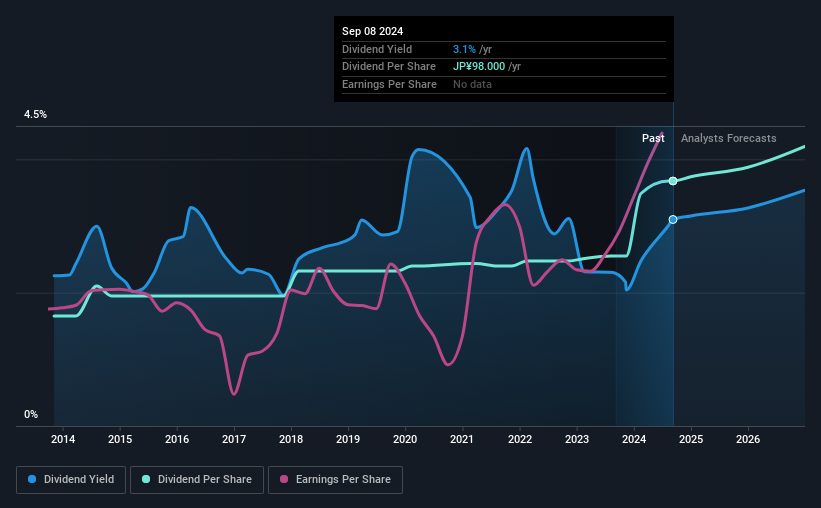Click the blue Dividend Yield legend dot

pos(32,479)
